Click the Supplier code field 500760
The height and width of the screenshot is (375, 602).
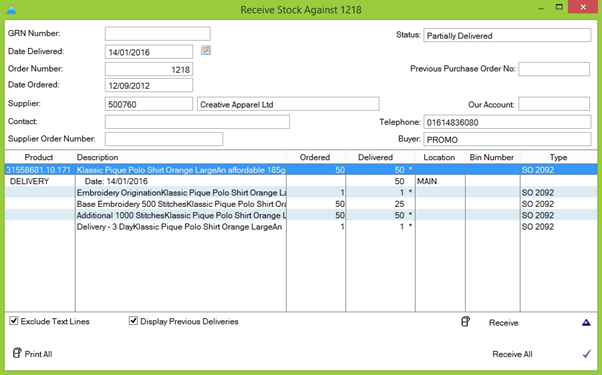[x=149, y=104]
